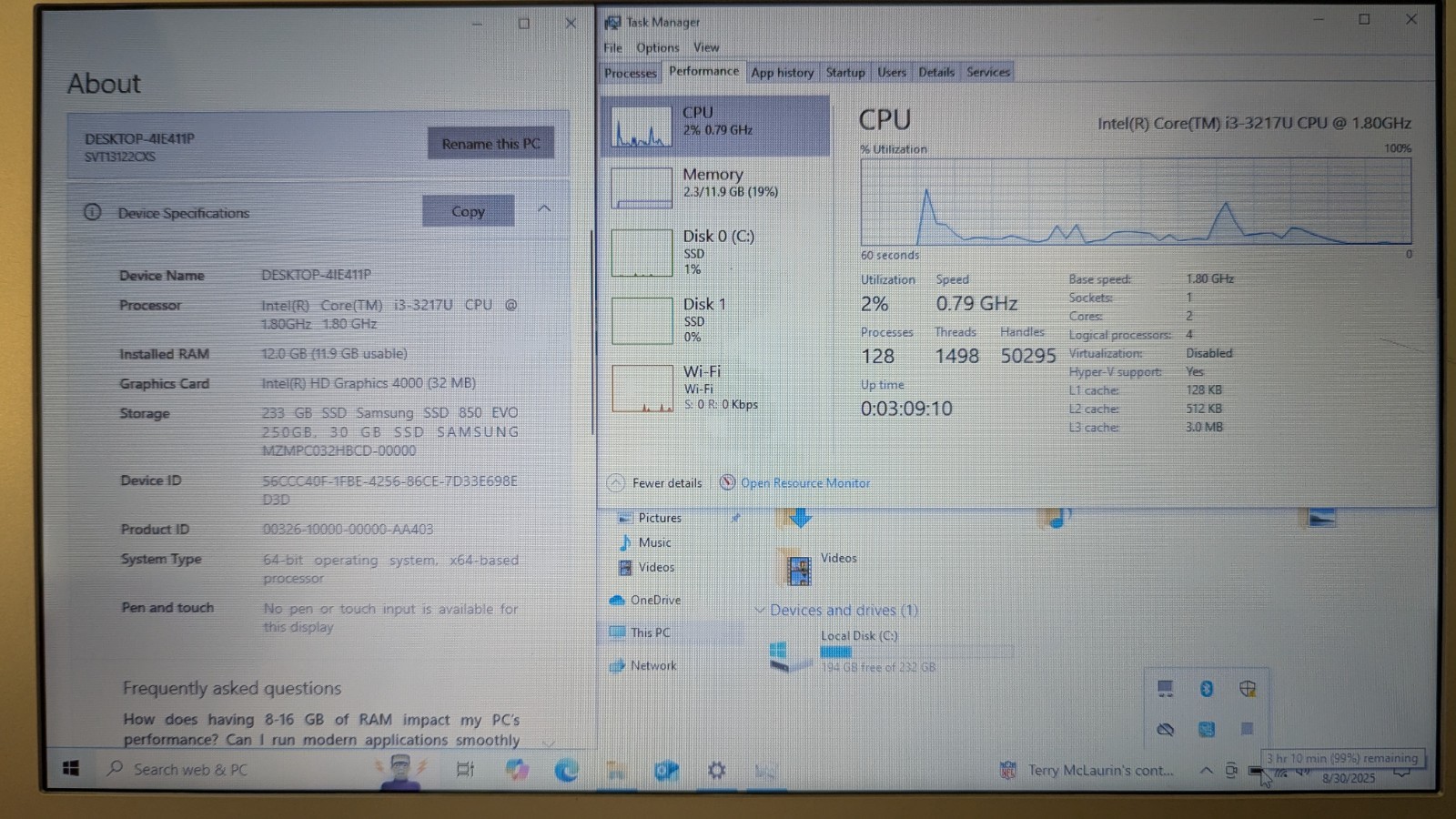The width and height of the screenshot is (1456, 819).
Task: Select Music in the File Explorer sidebar
Action: [x=654, y=542]
